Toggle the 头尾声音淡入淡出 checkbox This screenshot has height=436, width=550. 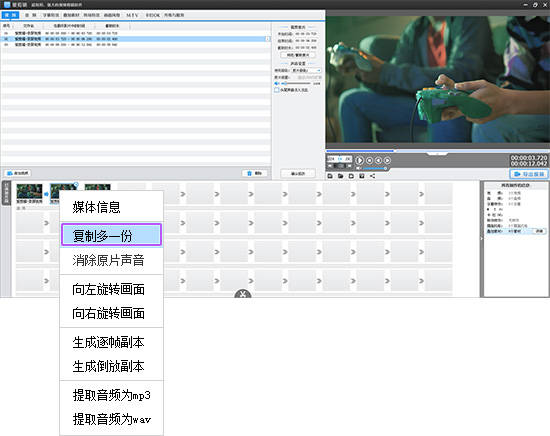277,90
